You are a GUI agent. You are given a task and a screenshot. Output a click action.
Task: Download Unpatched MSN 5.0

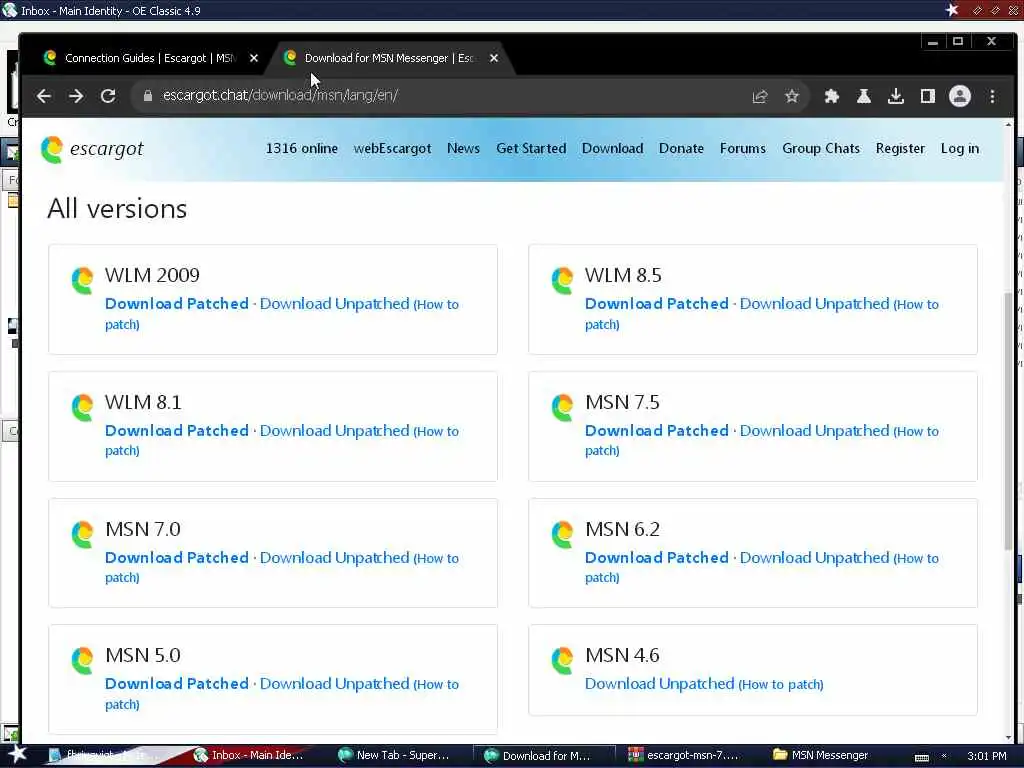pos(334,684)
